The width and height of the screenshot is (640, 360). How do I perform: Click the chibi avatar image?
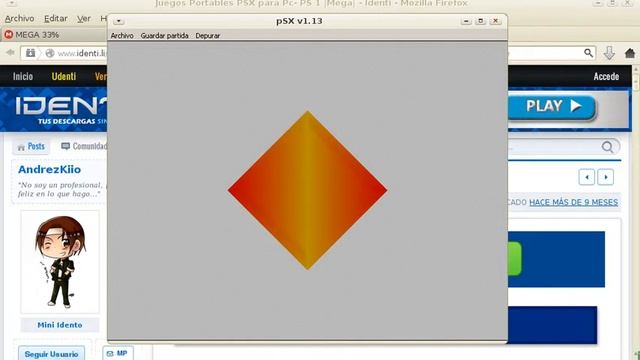[x=60, y=262]
